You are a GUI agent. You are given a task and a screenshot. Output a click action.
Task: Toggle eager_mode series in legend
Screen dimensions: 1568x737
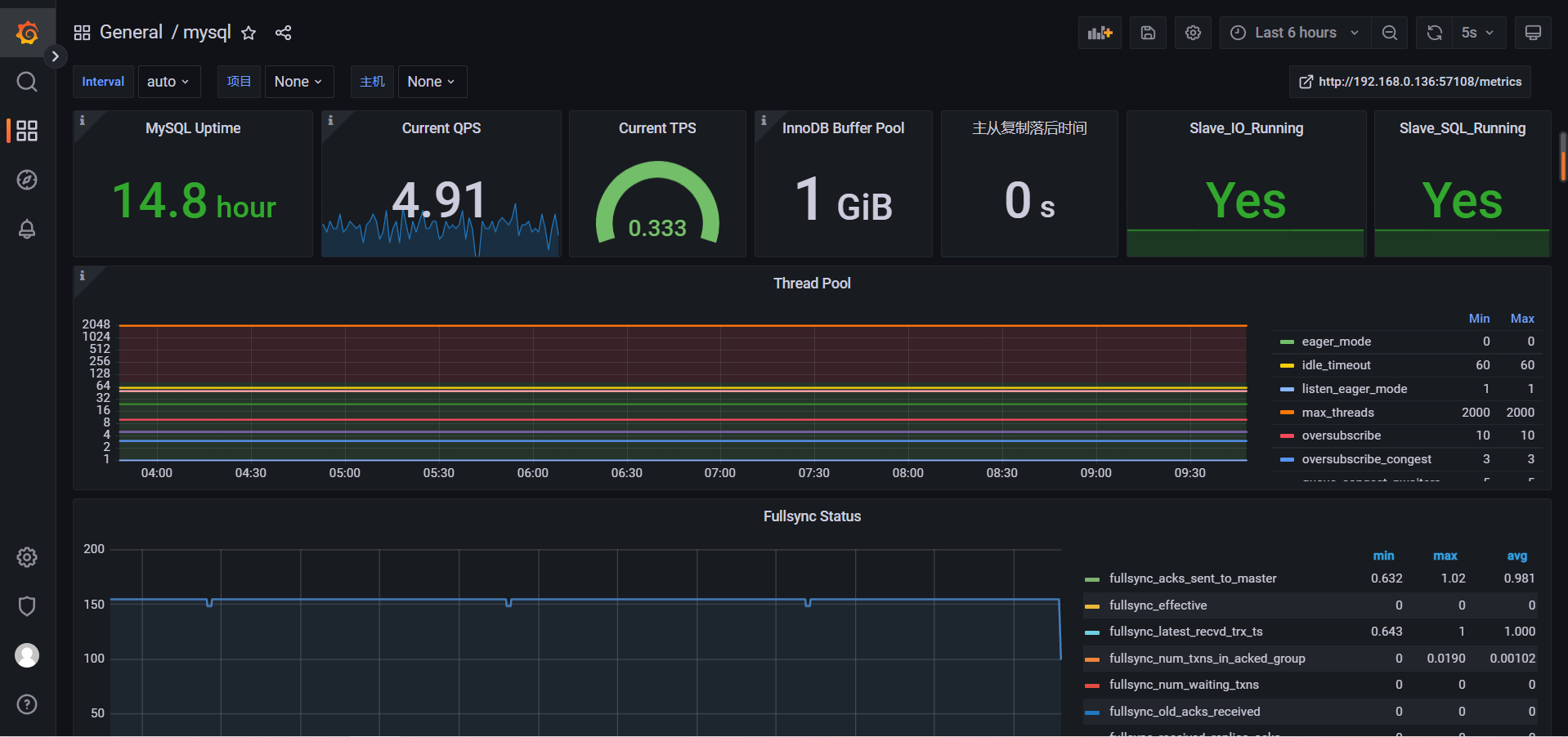[1336, 342]
